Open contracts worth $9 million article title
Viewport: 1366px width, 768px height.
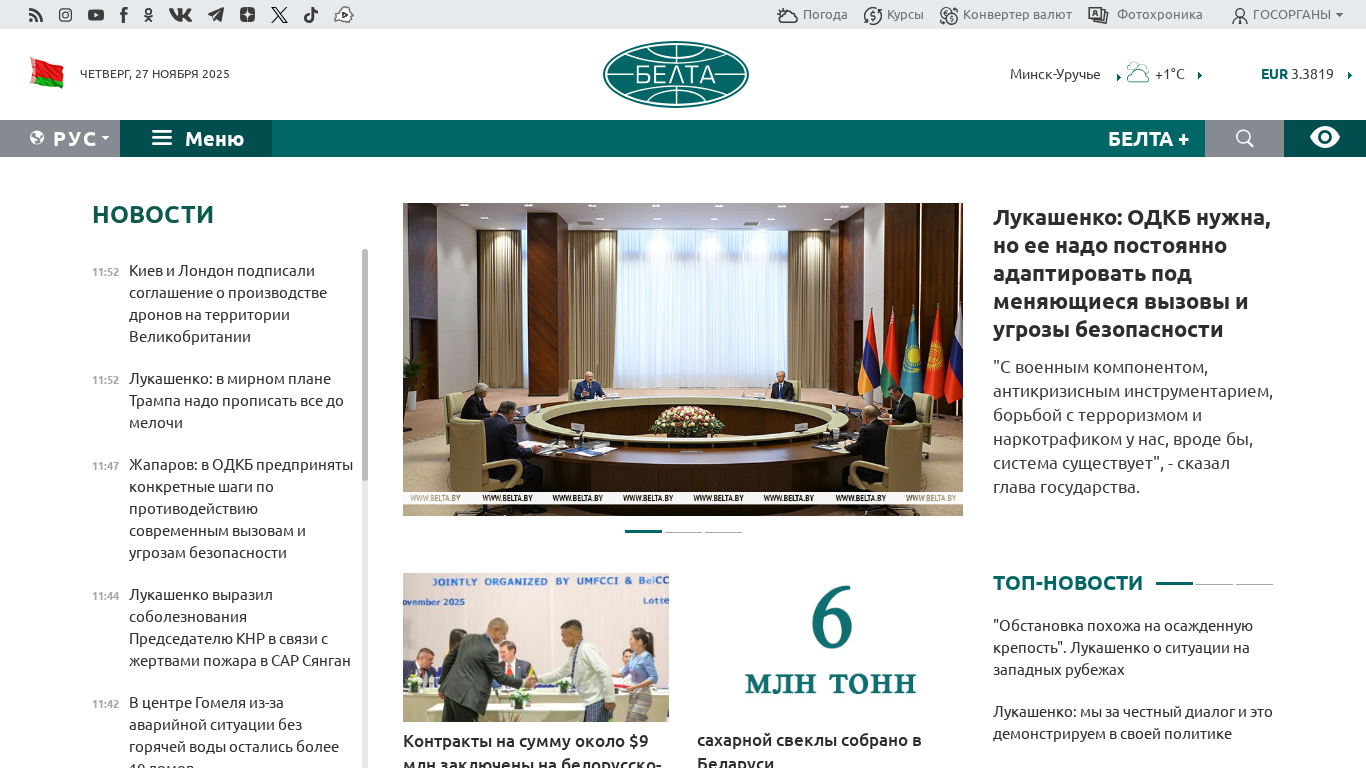[x=532, y=751]
